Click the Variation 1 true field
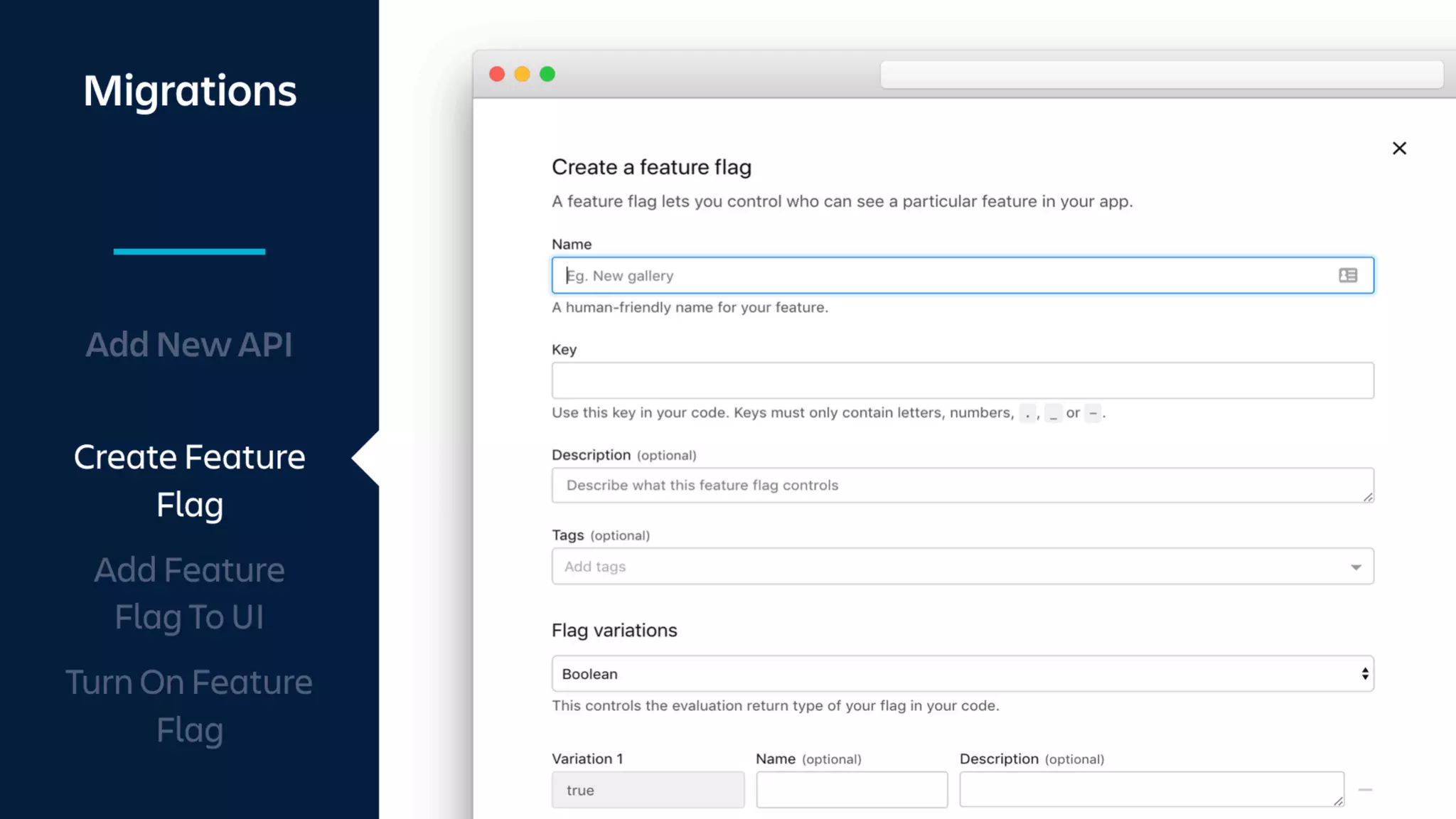The image size is (1456, 819). (x=648, y=790)
